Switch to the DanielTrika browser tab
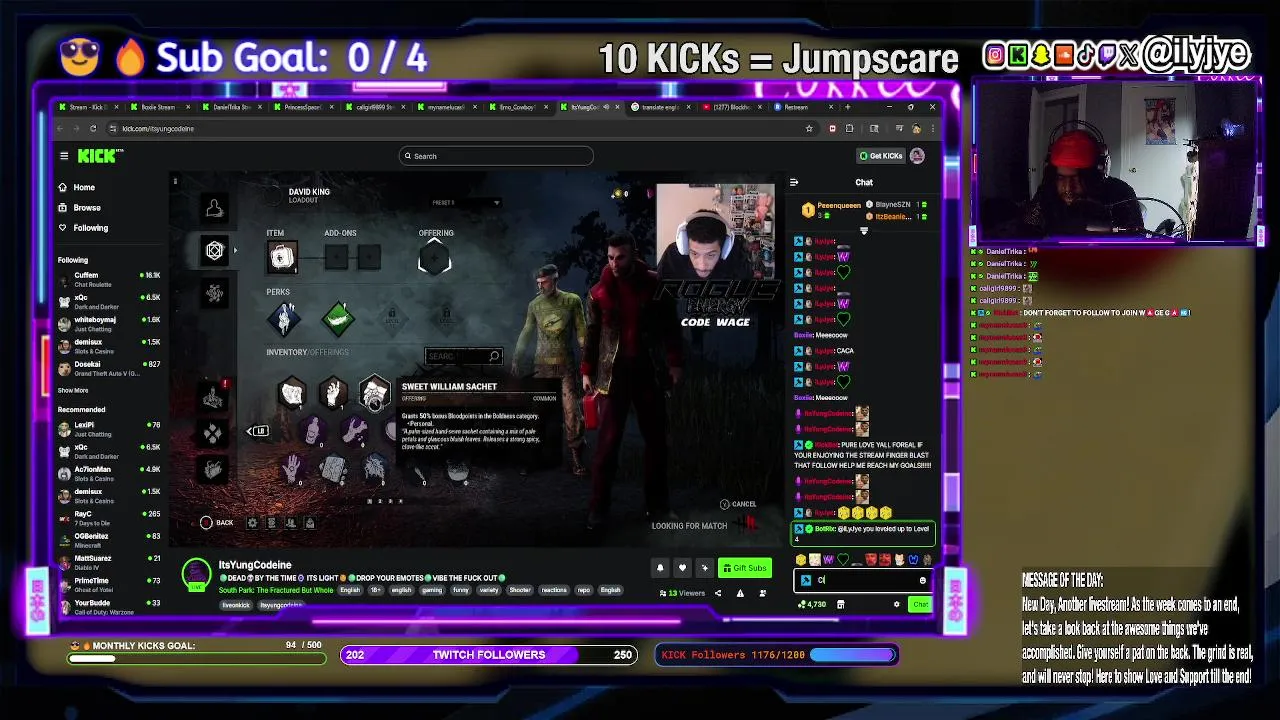This screenshot has width=1280, height=720. point(231,107)
